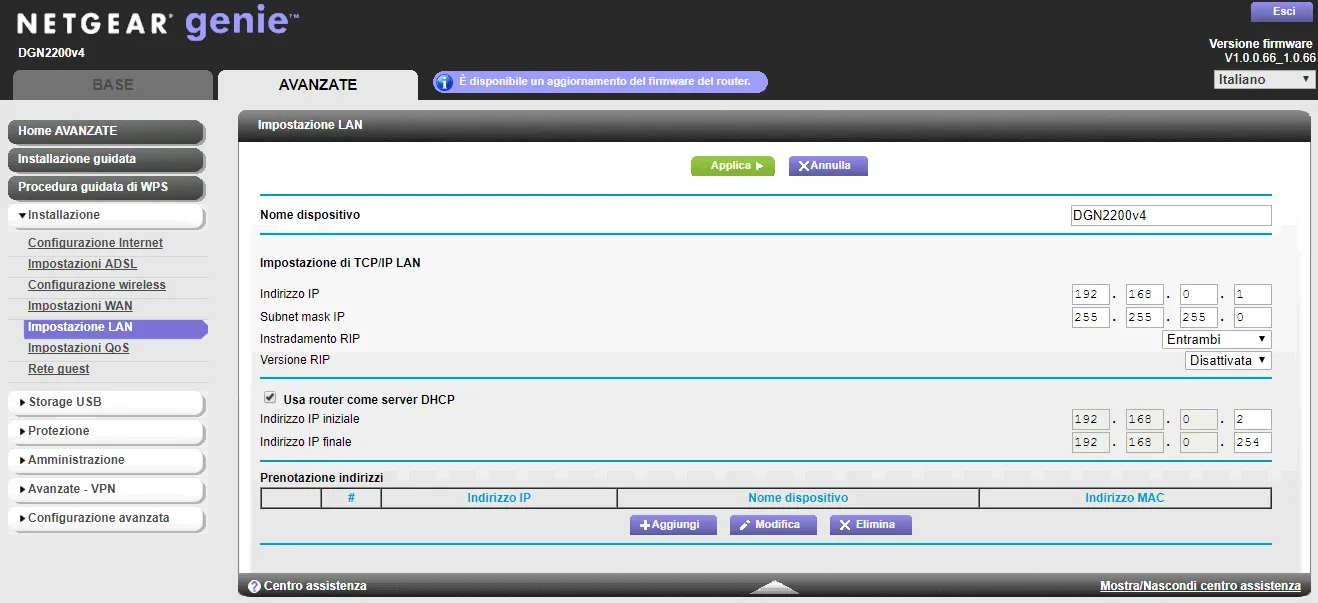Open Rete guest link

tap(59, 369)
